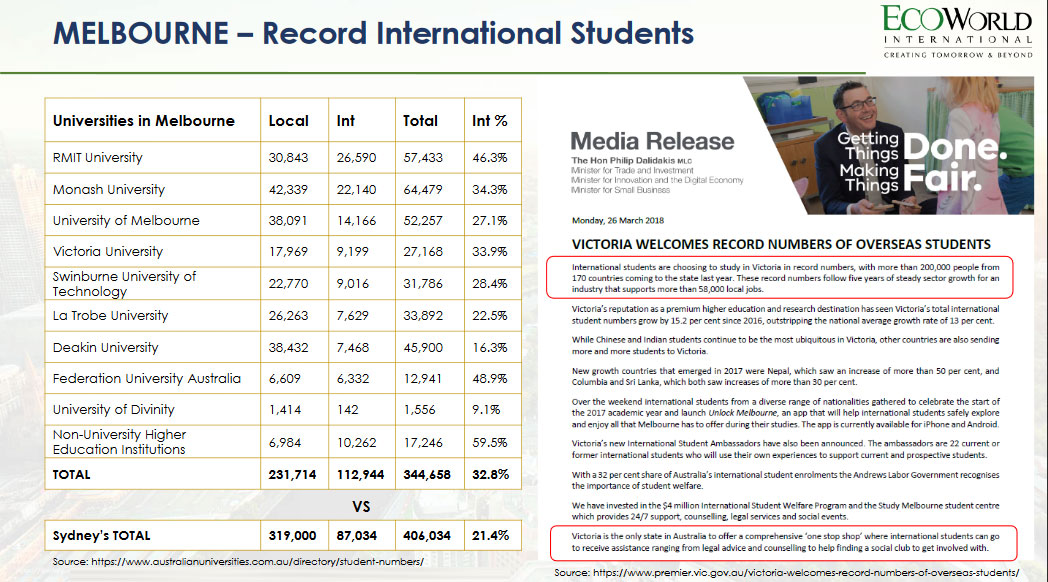Click Swinburne's international count 9,016
The image size is (1048, 582).
coord(353,284)
